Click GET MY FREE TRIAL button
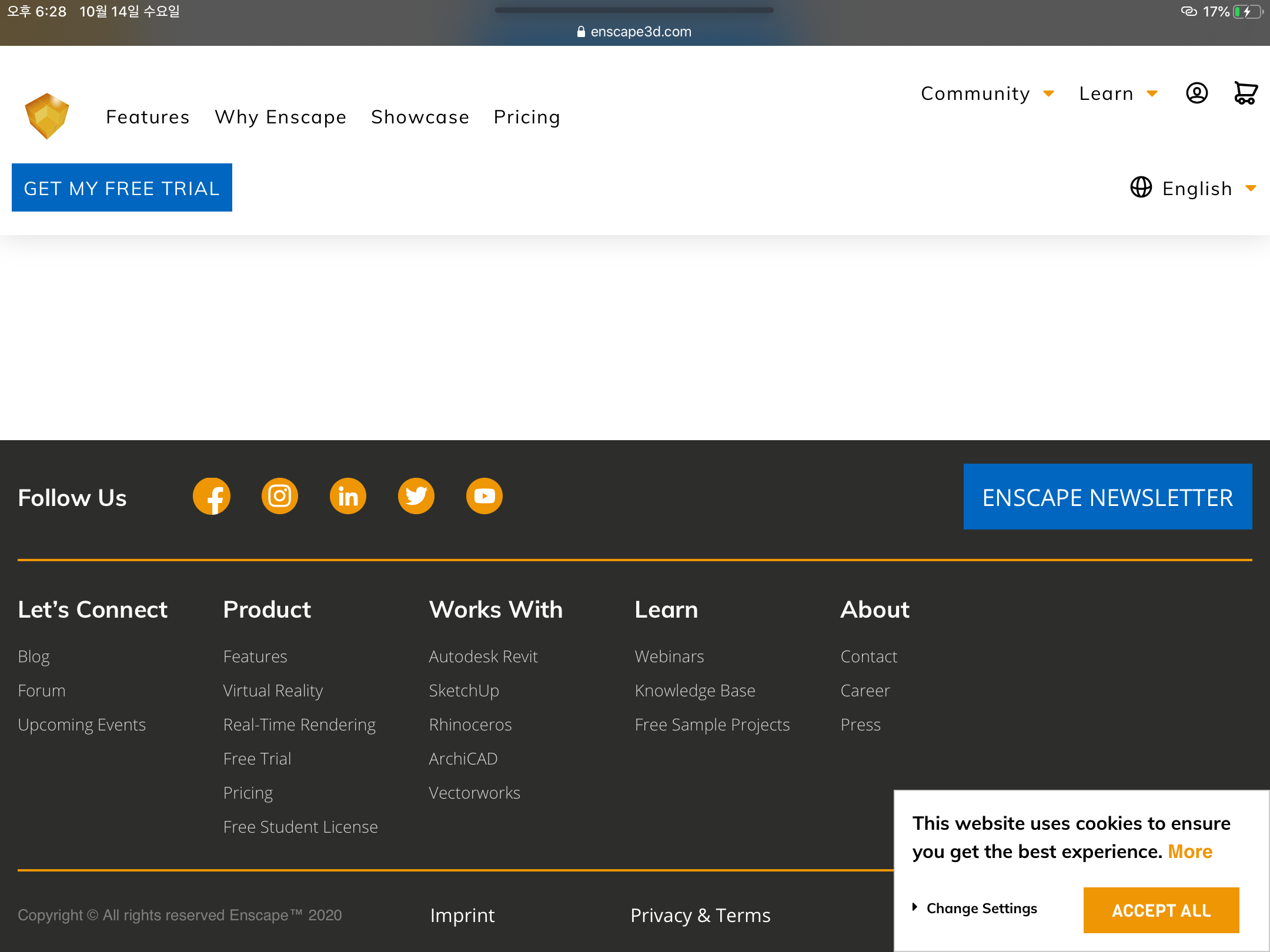1270x952 pixels. pos(122,188)
